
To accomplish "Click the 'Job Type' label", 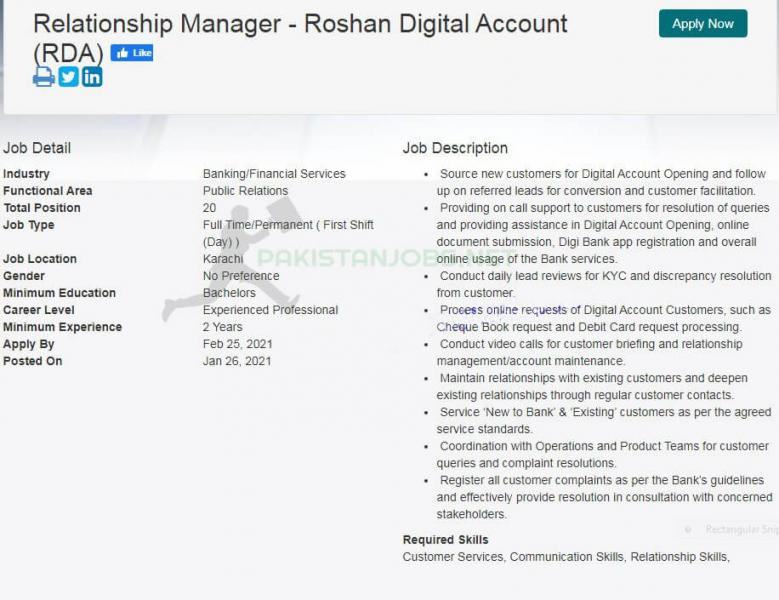I will (29, 225).
